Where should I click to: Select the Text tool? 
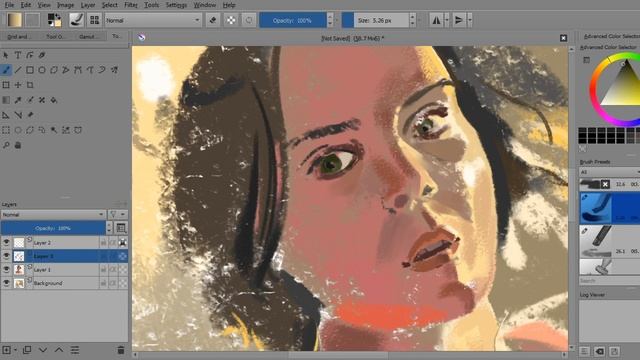pyautogui.click(x=18, y=55)
